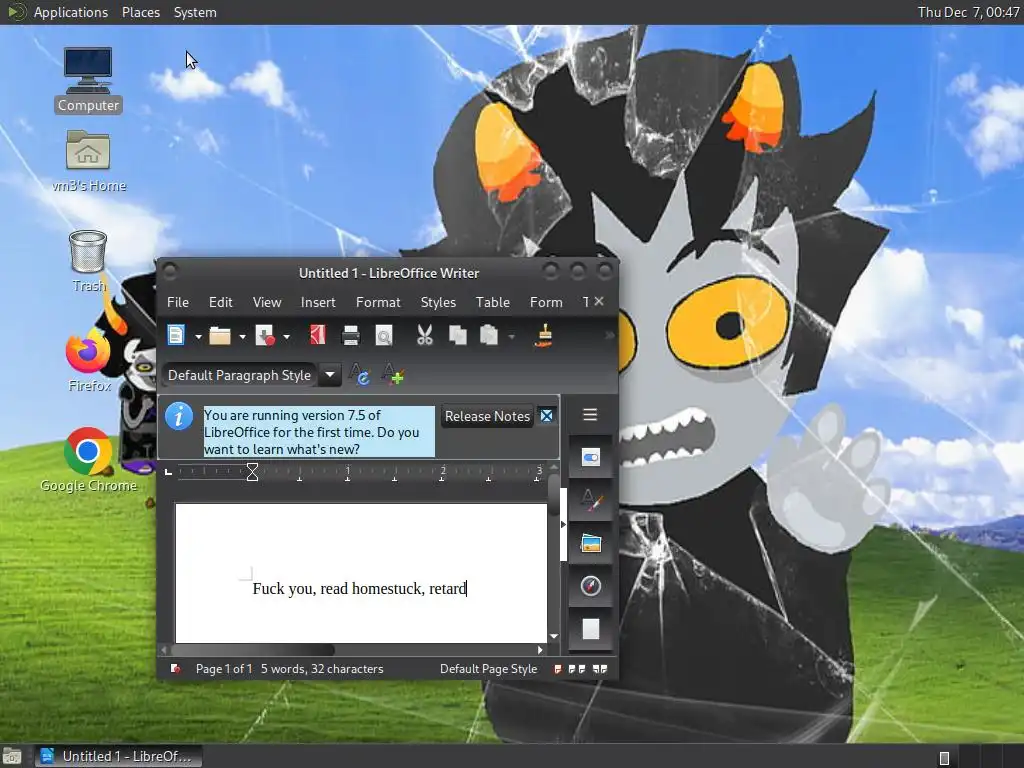1024x768 pixels.
Task: Click the hourglass indent marker on the ruler
Action: (252, 472)
